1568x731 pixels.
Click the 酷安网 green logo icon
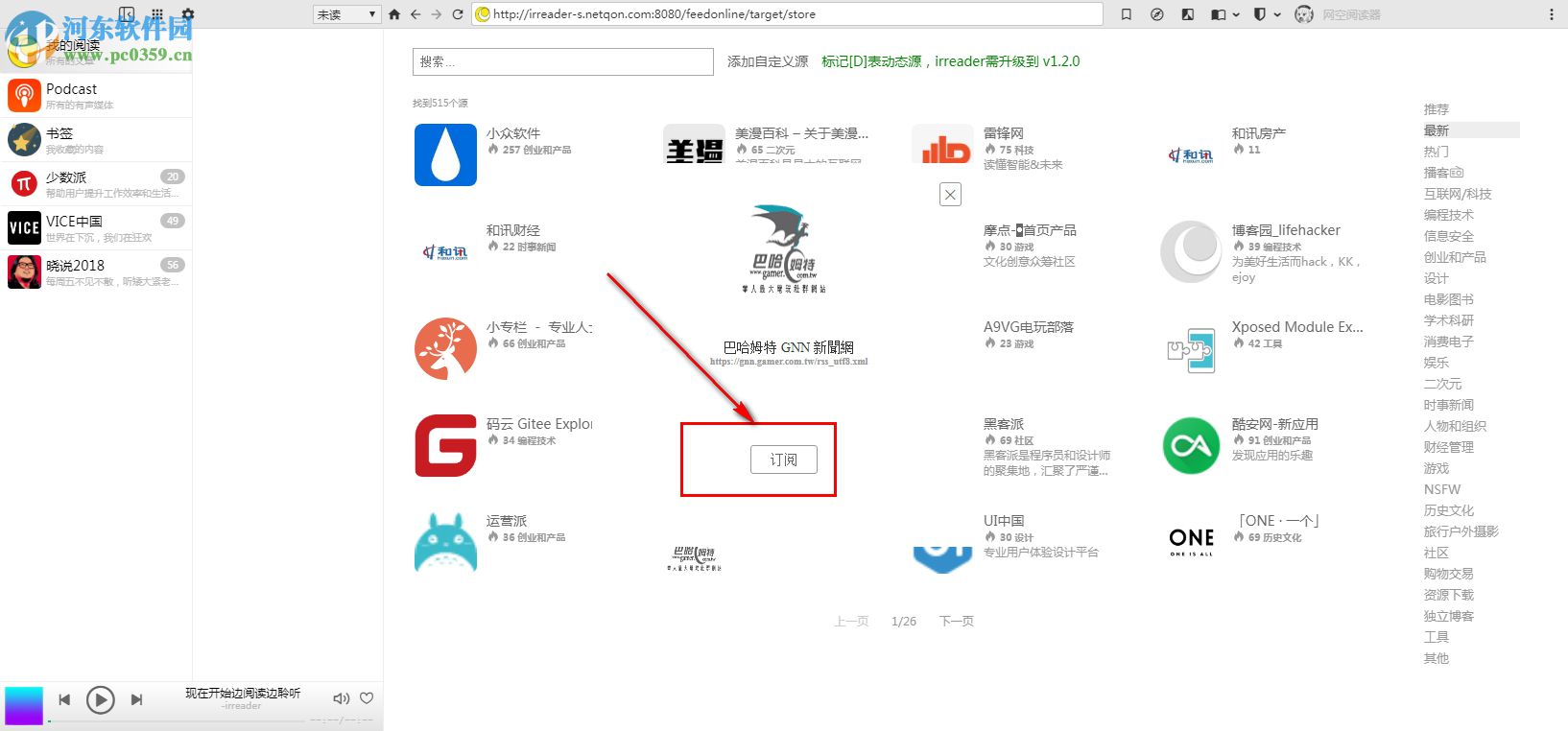[x=1191, y=445]
